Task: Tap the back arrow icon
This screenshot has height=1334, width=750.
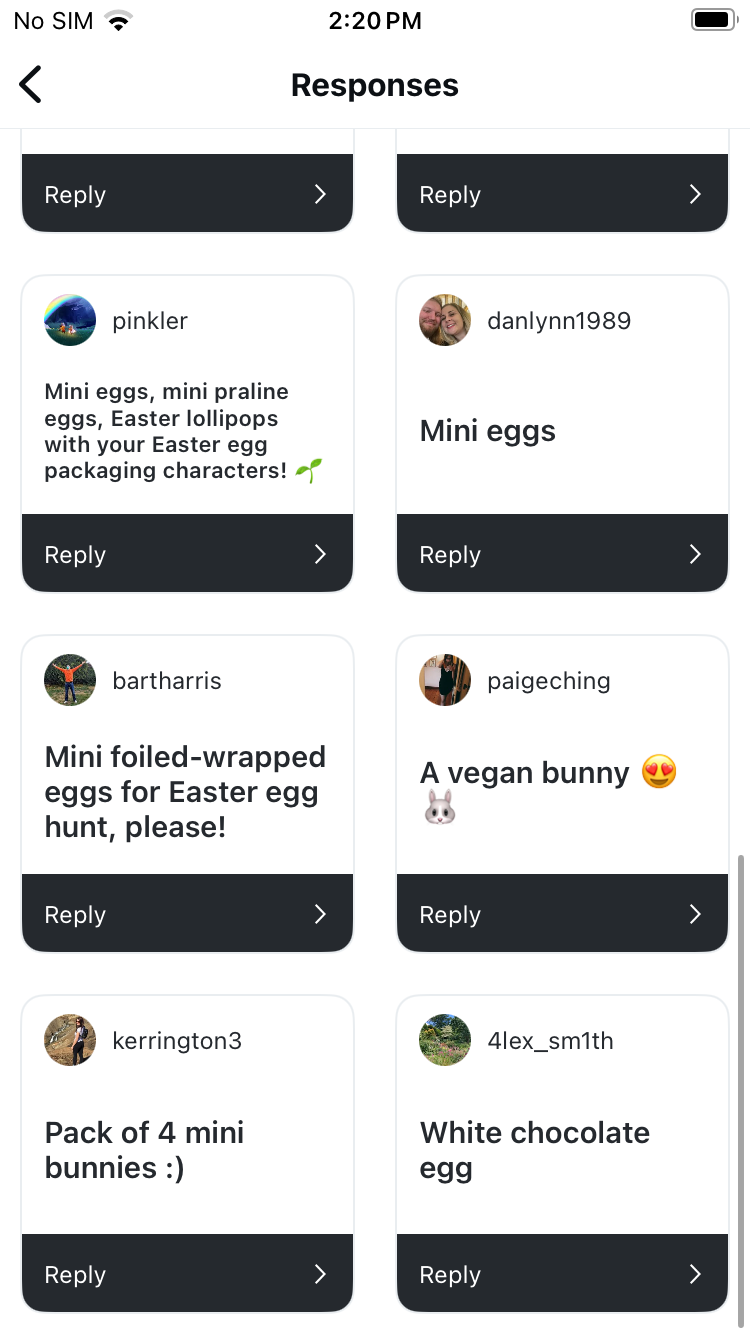Action: (x=31, y=85)
